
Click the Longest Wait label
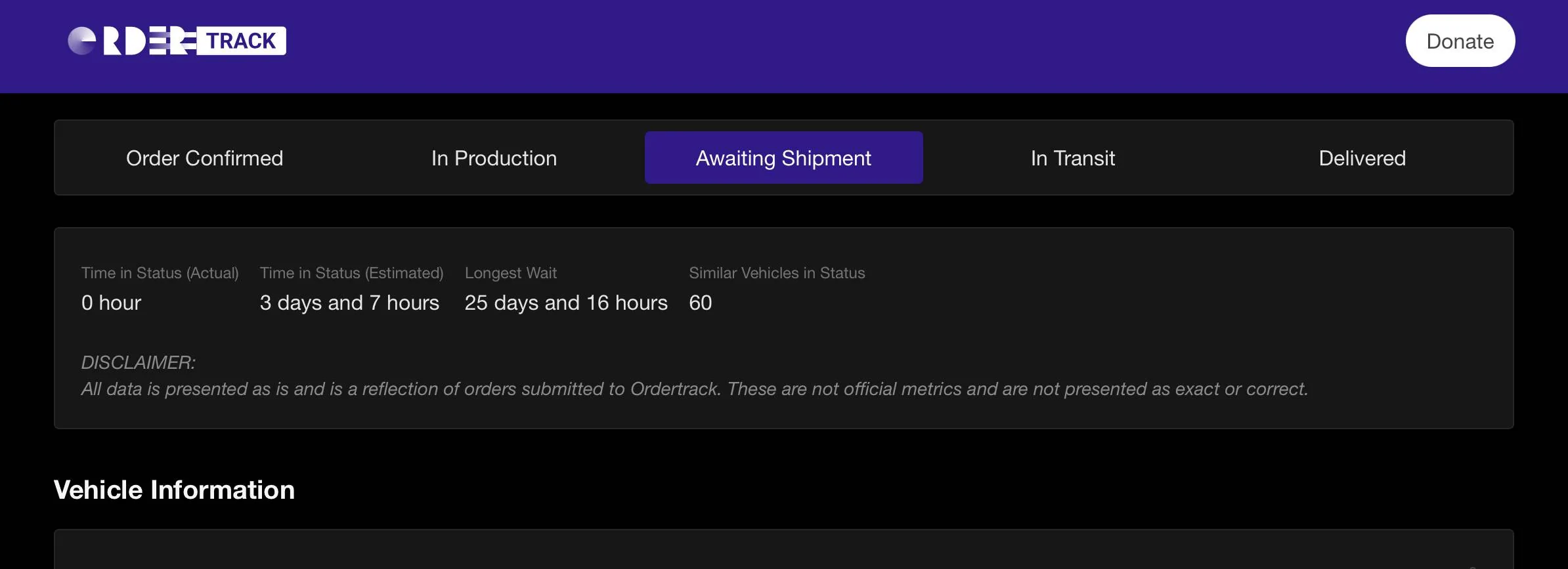(510, 273)
